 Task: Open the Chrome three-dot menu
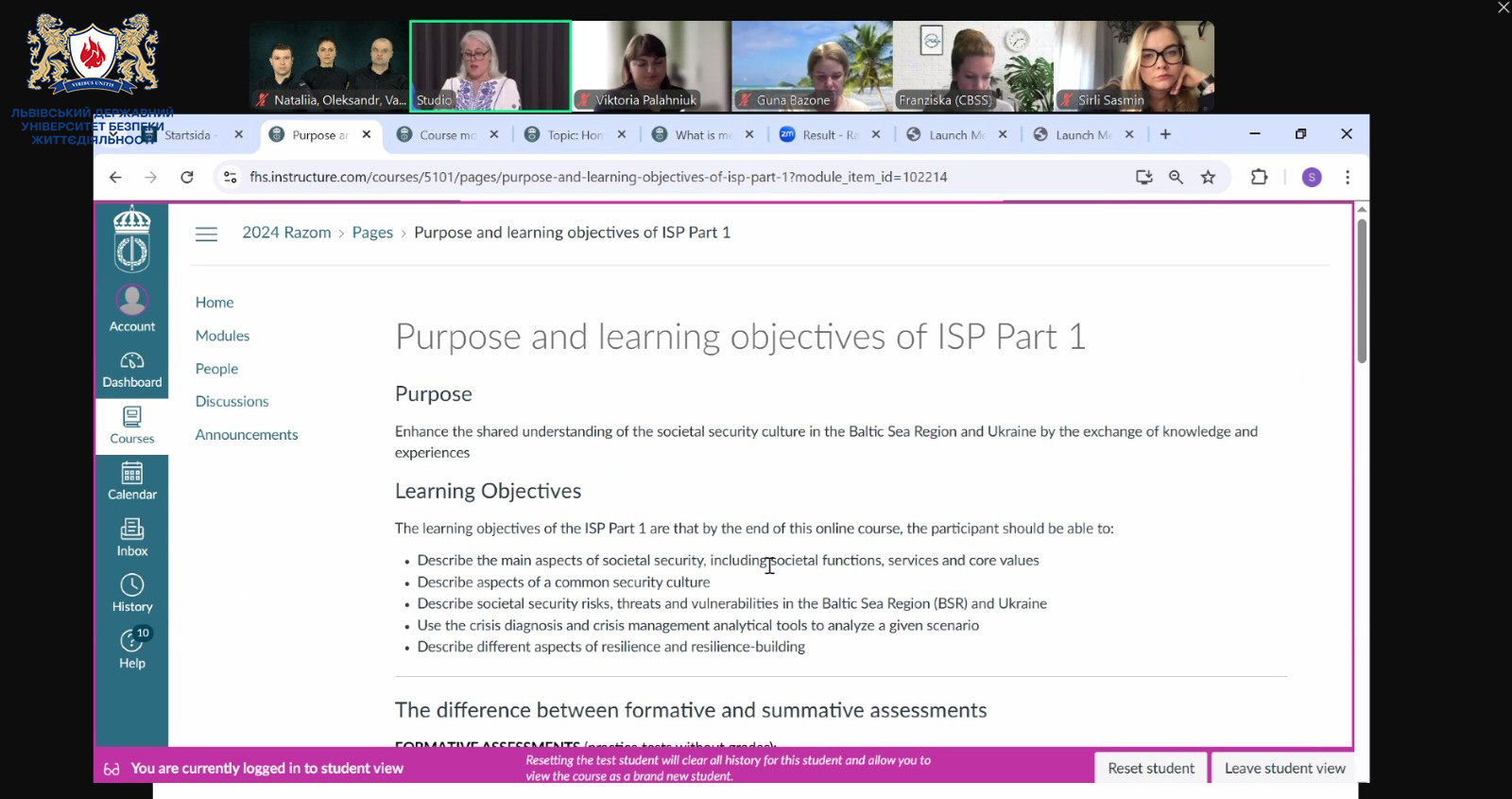tap(1348, 177)
